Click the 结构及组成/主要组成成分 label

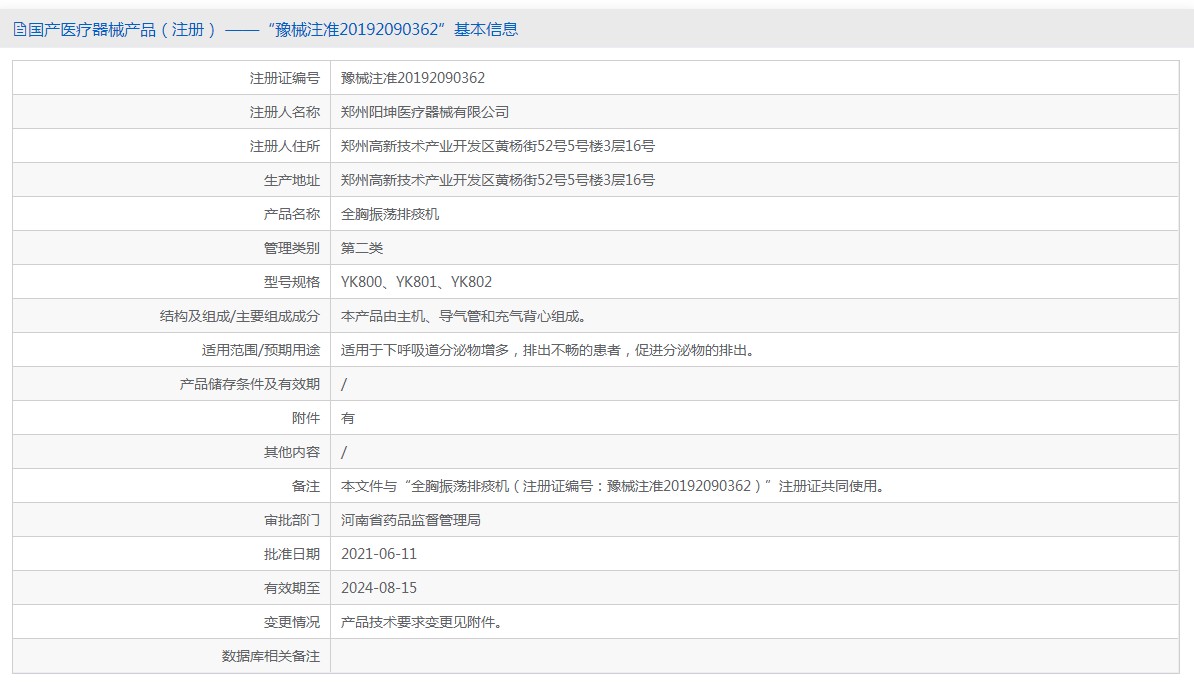tap(240, 316)
